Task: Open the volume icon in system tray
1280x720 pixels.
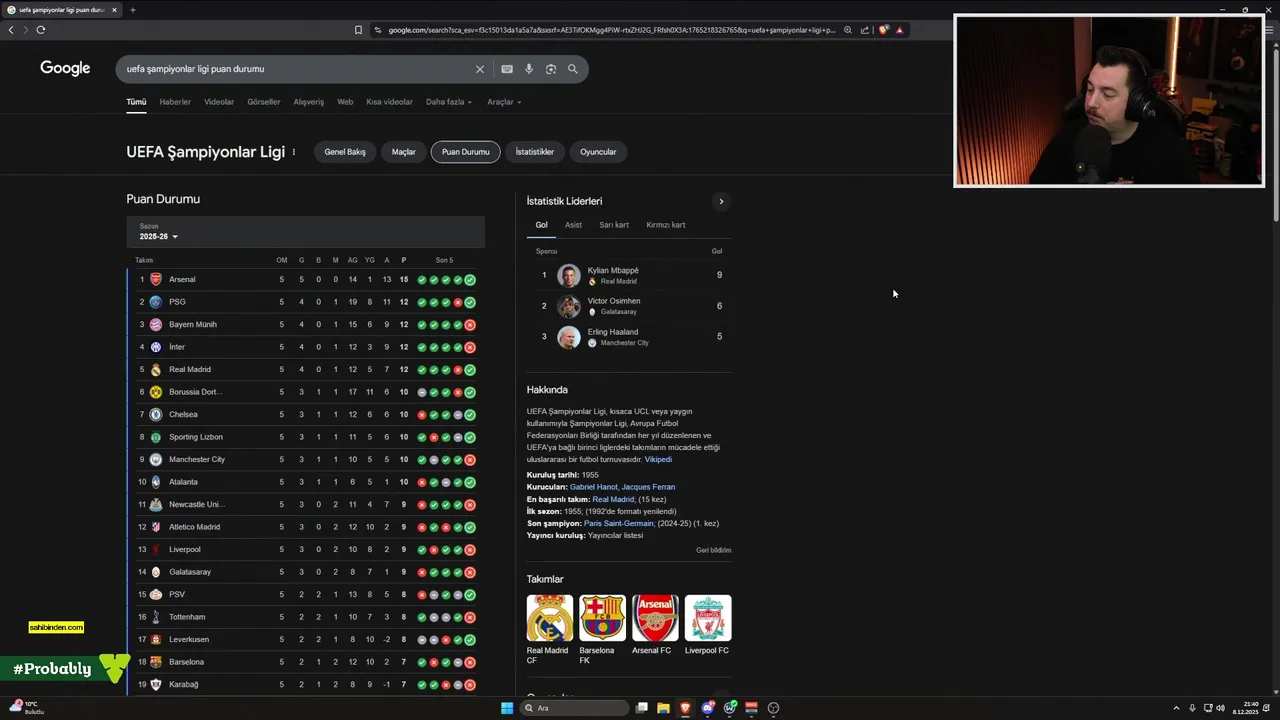Action: point(1220,708)
